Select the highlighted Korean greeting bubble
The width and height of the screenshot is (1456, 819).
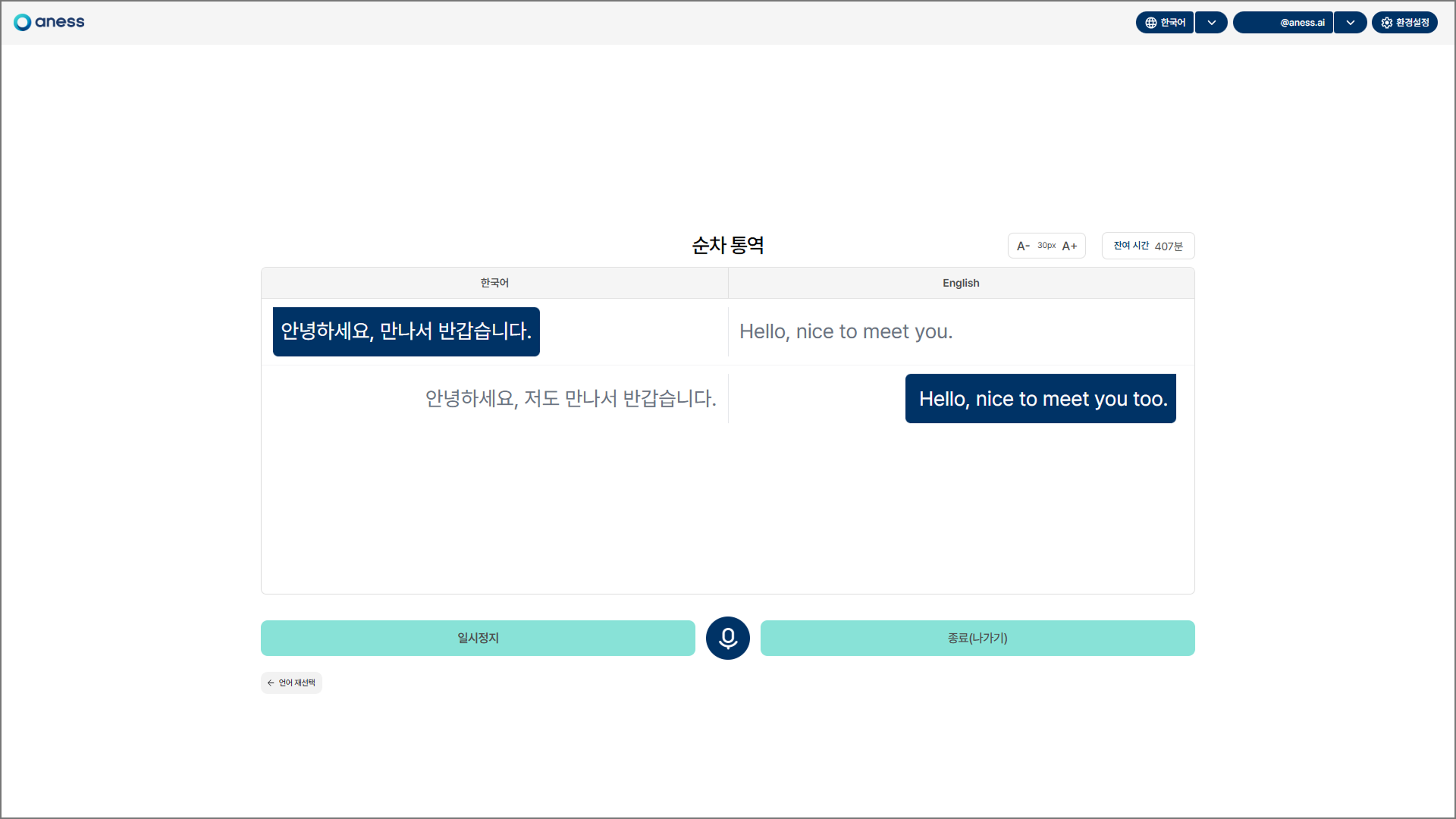(406, 331)
